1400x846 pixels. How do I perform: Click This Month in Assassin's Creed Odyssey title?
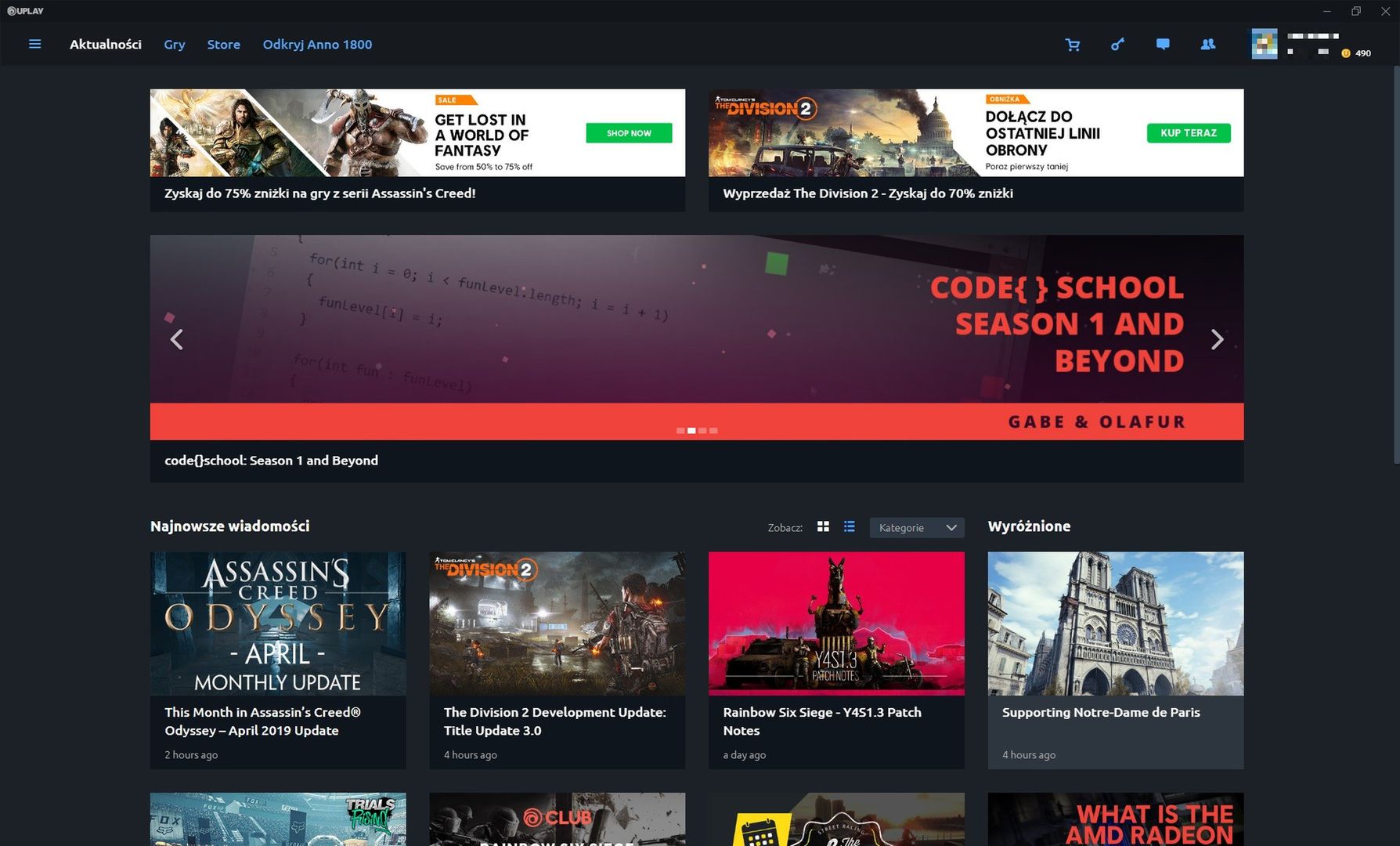point(262,721)
